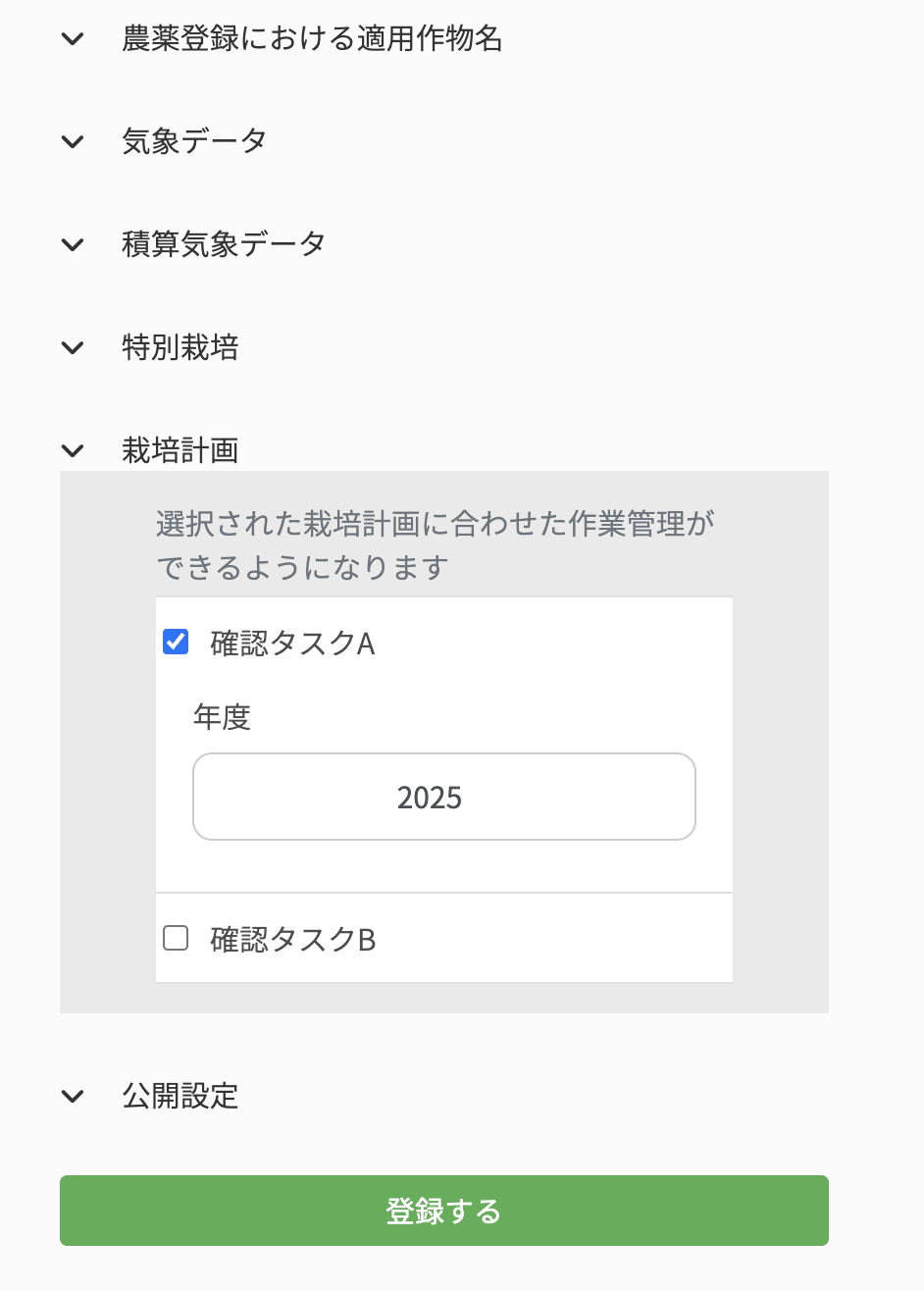The image size is (924, 1291).
Task: Submit the form with 登録する button
Action: tap(444, 1211)
